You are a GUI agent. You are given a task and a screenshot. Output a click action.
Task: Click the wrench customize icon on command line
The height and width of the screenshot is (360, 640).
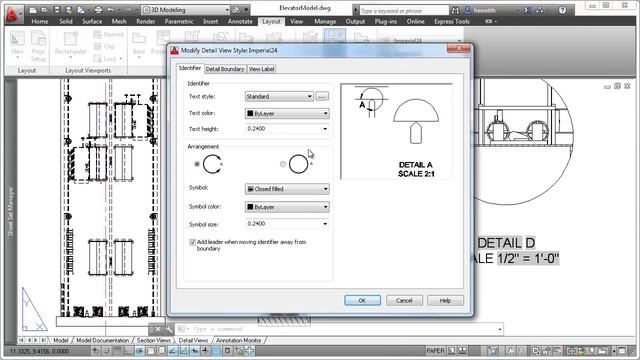pos(169,329)
